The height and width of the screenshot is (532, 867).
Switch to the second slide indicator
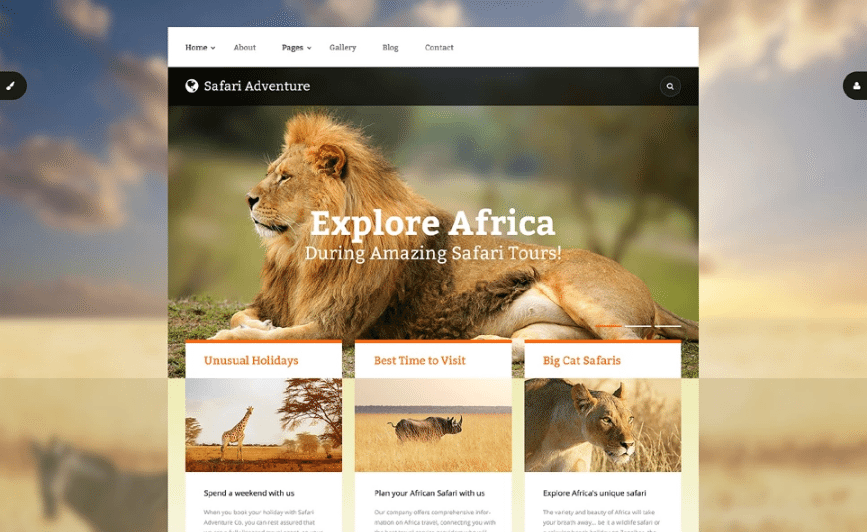click(638, 326)
